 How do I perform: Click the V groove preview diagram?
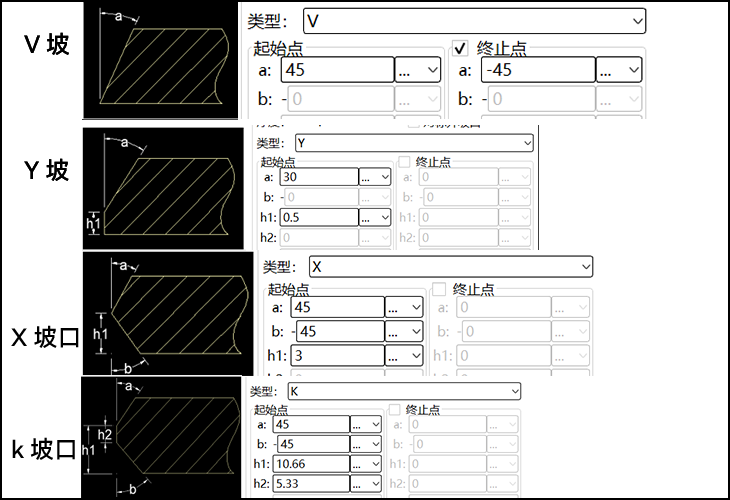[160, 60]
